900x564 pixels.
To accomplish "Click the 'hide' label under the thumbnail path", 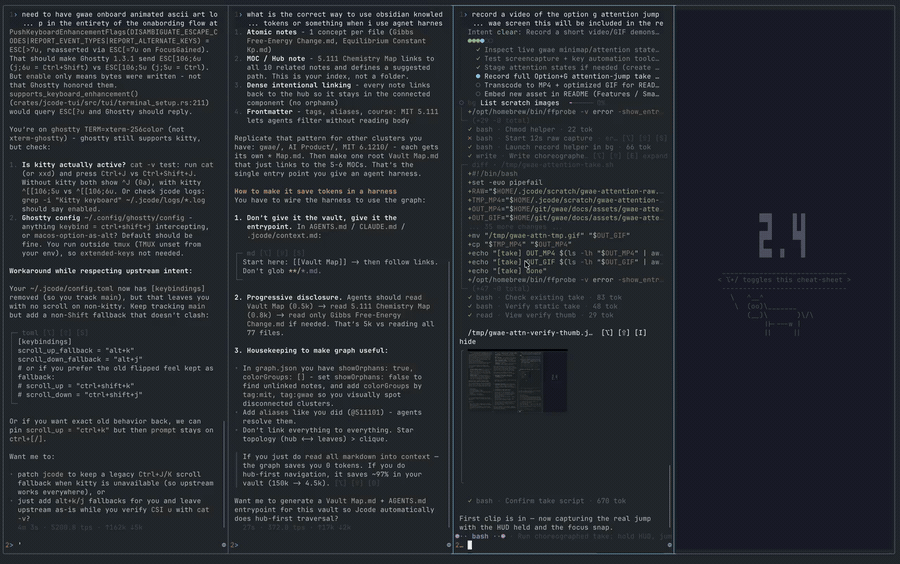I will (x=467, y=342).
